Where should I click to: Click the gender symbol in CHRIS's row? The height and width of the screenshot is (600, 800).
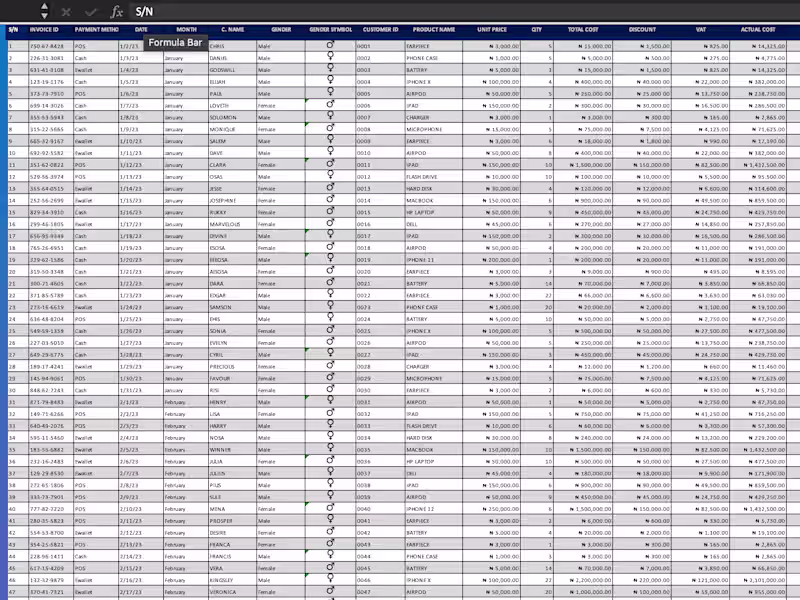331,45
